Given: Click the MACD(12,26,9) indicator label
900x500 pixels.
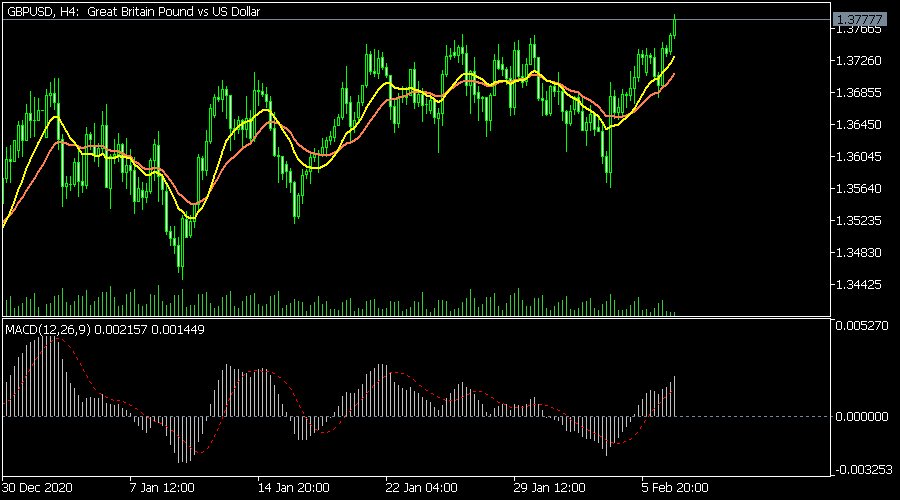Looking at the screenshot, I should coord(105,330).
